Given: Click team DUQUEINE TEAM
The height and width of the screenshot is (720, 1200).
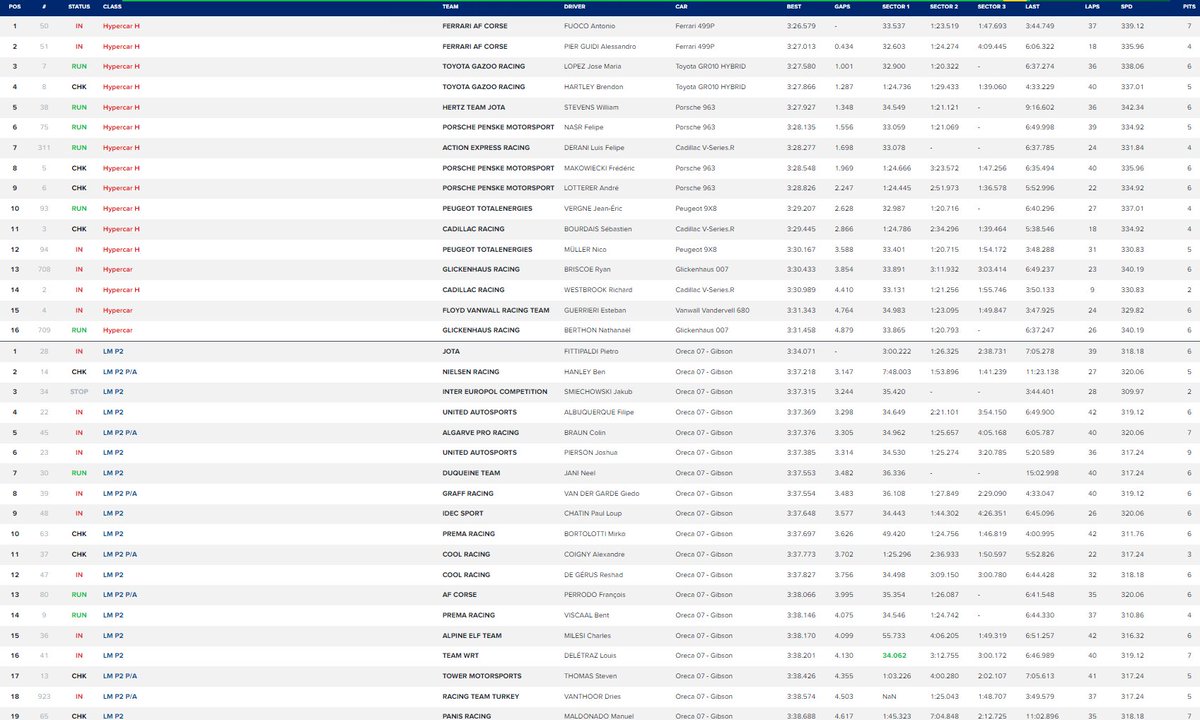Looking at the screenshot, I should click(471, 473).
